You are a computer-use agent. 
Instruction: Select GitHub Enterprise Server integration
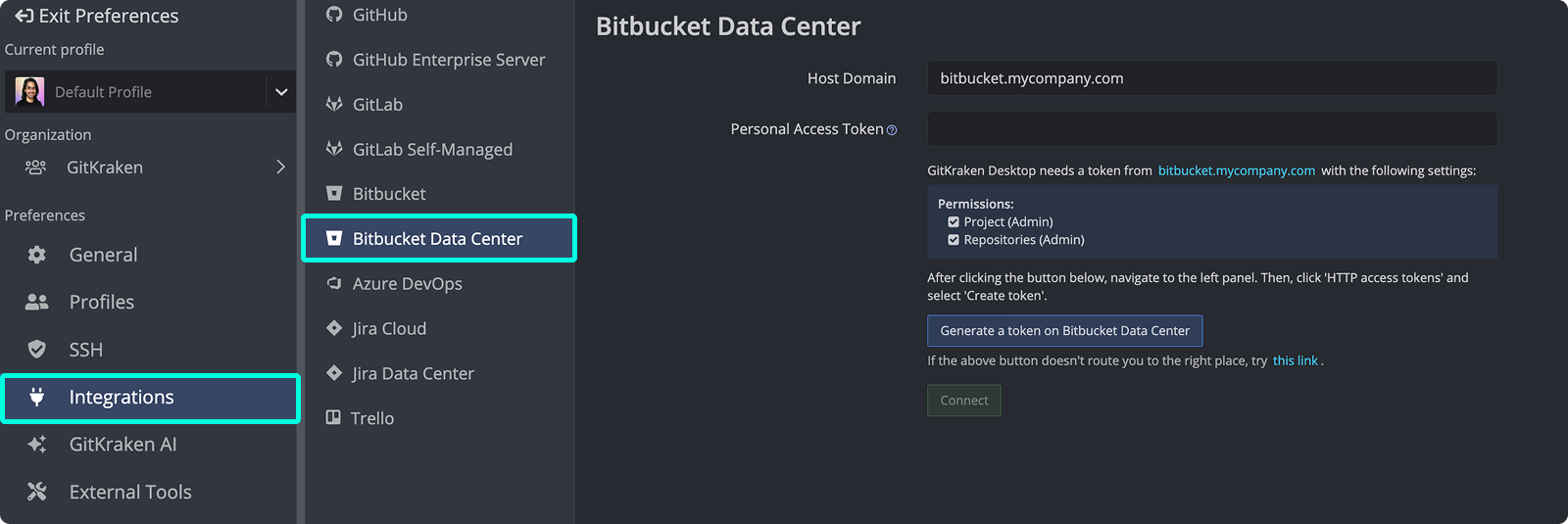pyautogui.click(x=448, y=60)
